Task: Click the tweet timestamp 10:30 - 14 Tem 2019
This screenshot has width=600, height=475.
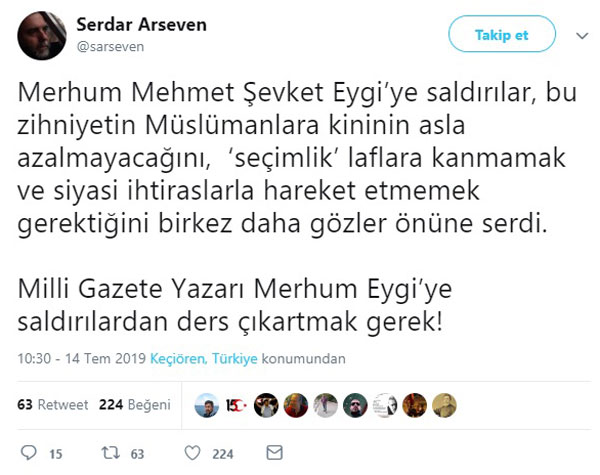Action: click(x=83, y=358)
